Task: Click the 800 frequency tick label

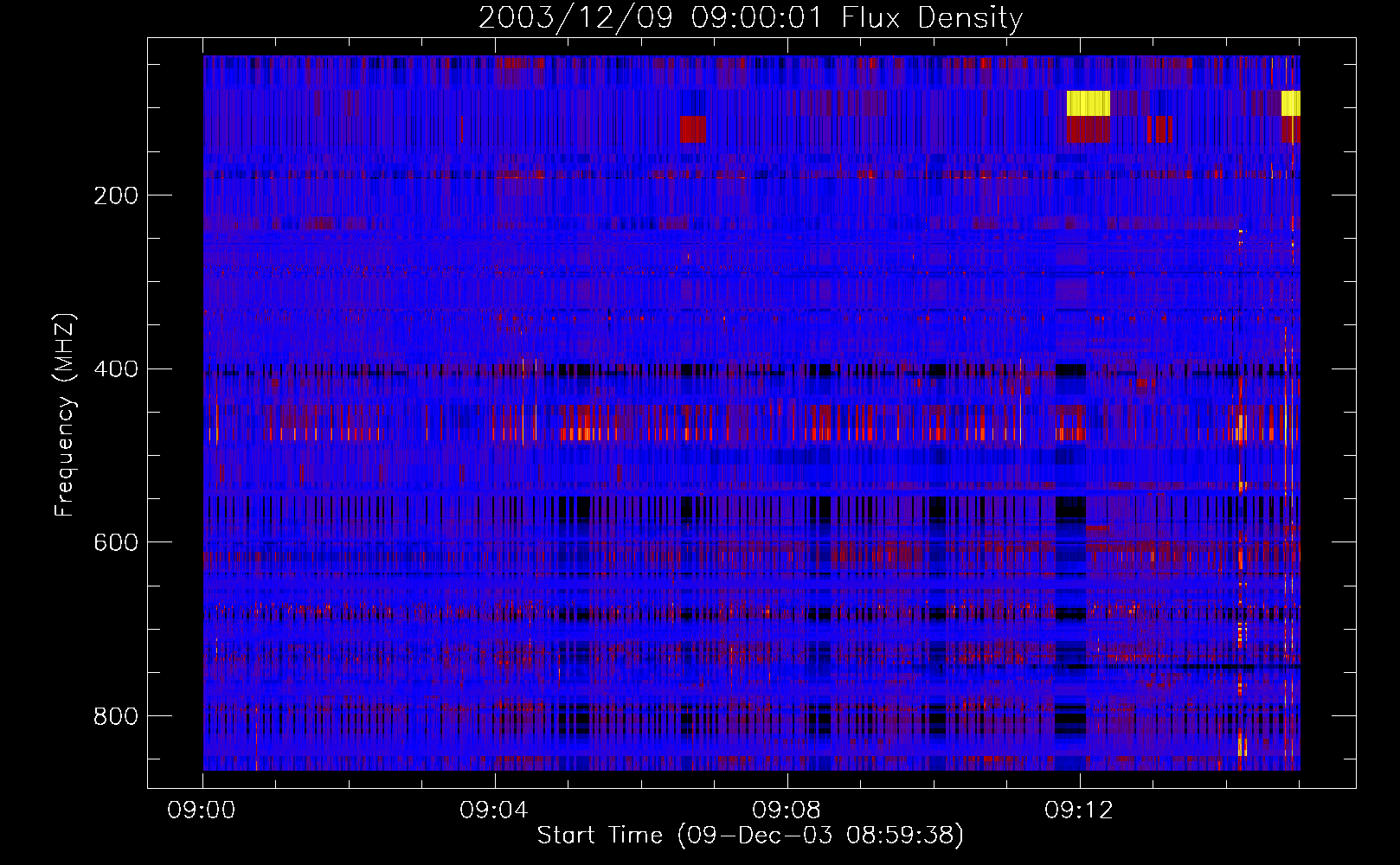Action: tap(116, 716)
